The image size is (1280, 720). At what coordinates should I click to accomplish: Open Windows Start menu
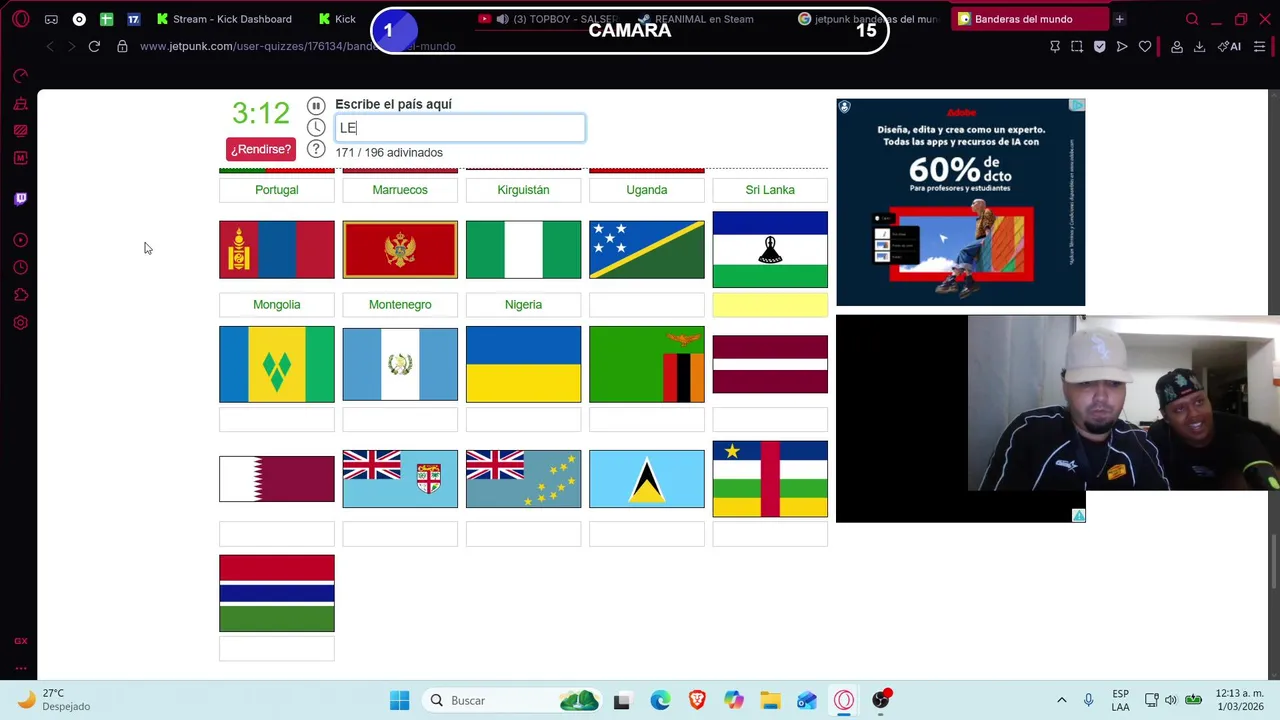[399, 700]
